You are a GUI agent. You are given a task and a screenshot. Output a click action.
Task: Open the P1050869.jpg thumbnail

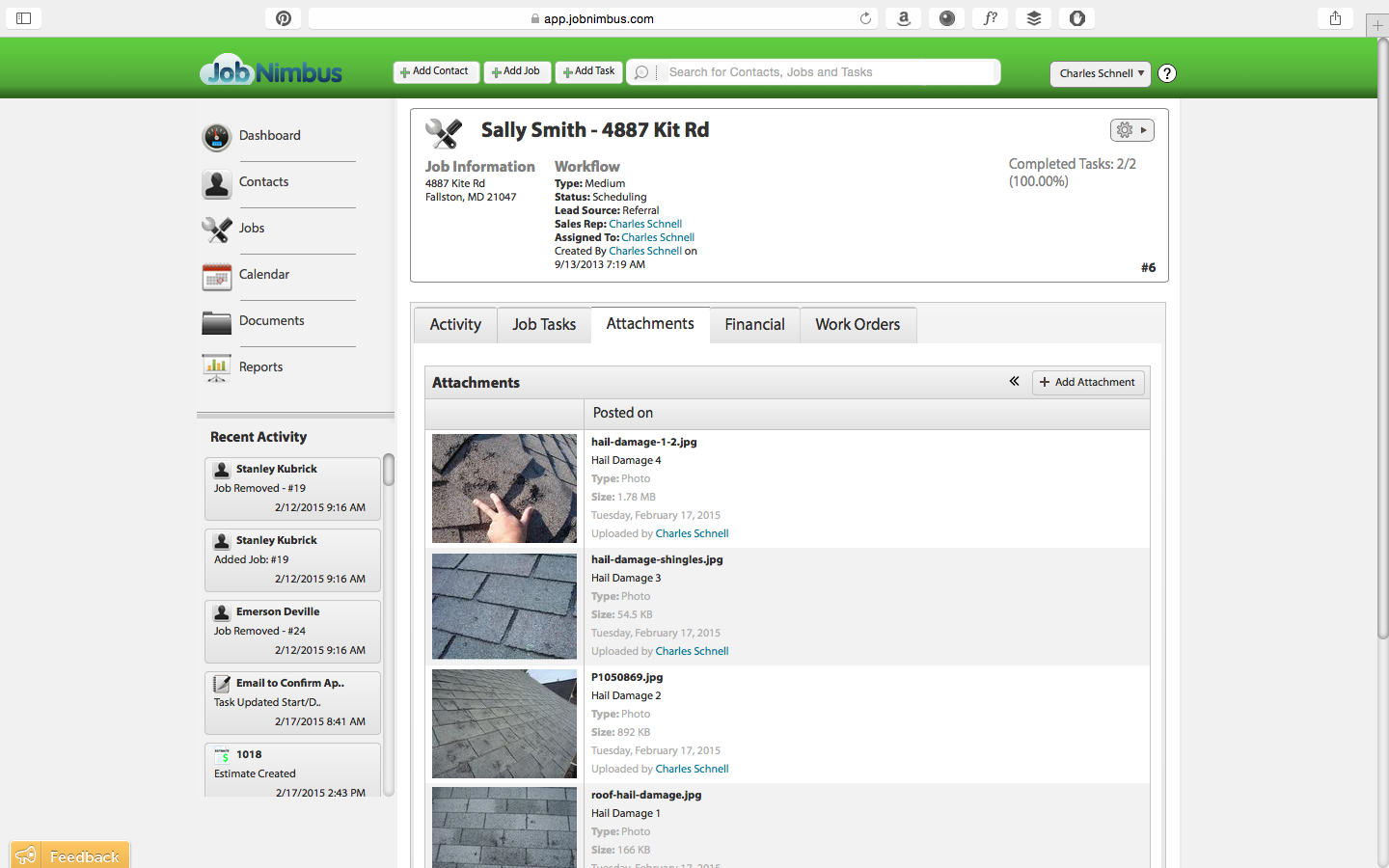tap(504, 723)
